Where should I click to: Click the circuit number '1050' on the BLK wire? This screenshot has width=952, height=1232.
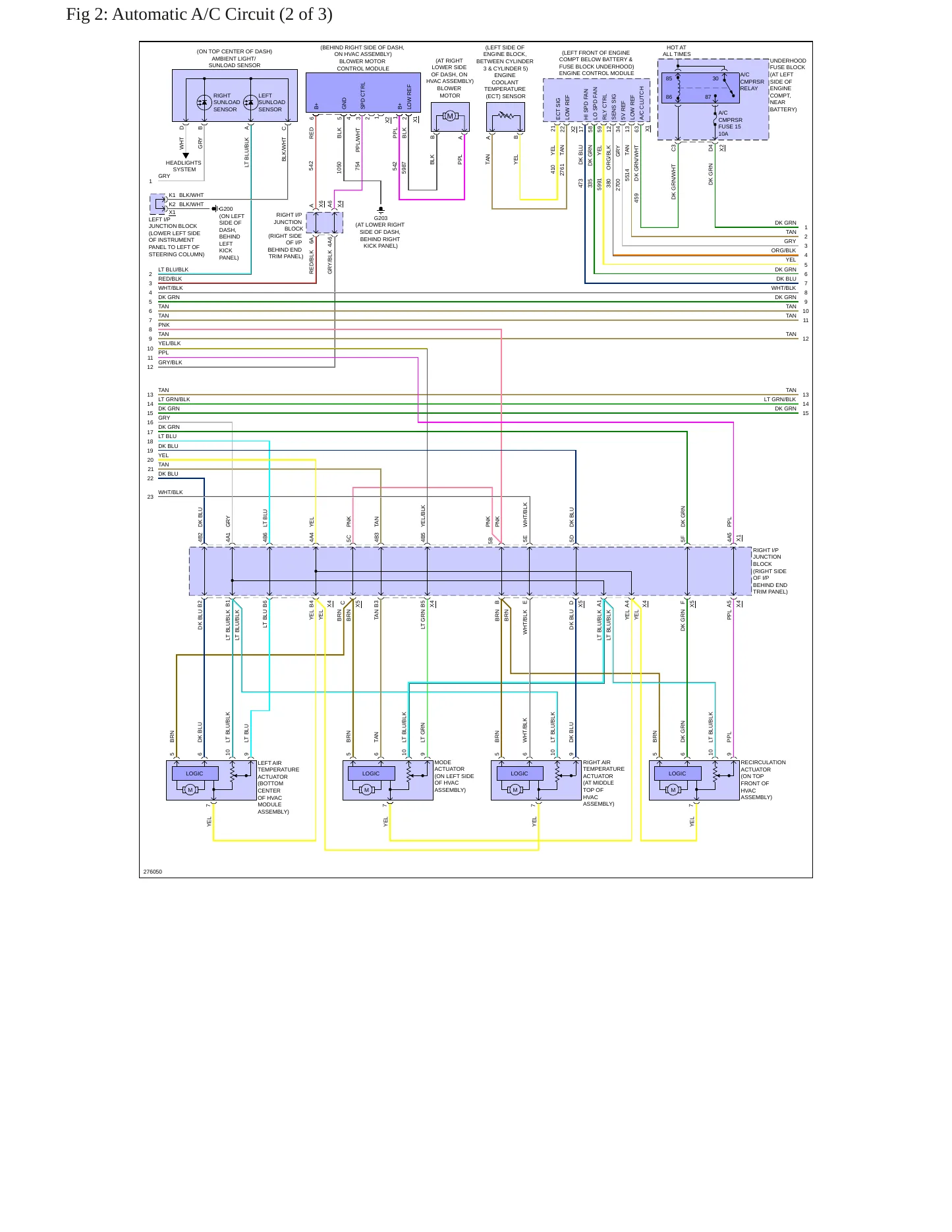pyautogui.click(x=339, y=168)
